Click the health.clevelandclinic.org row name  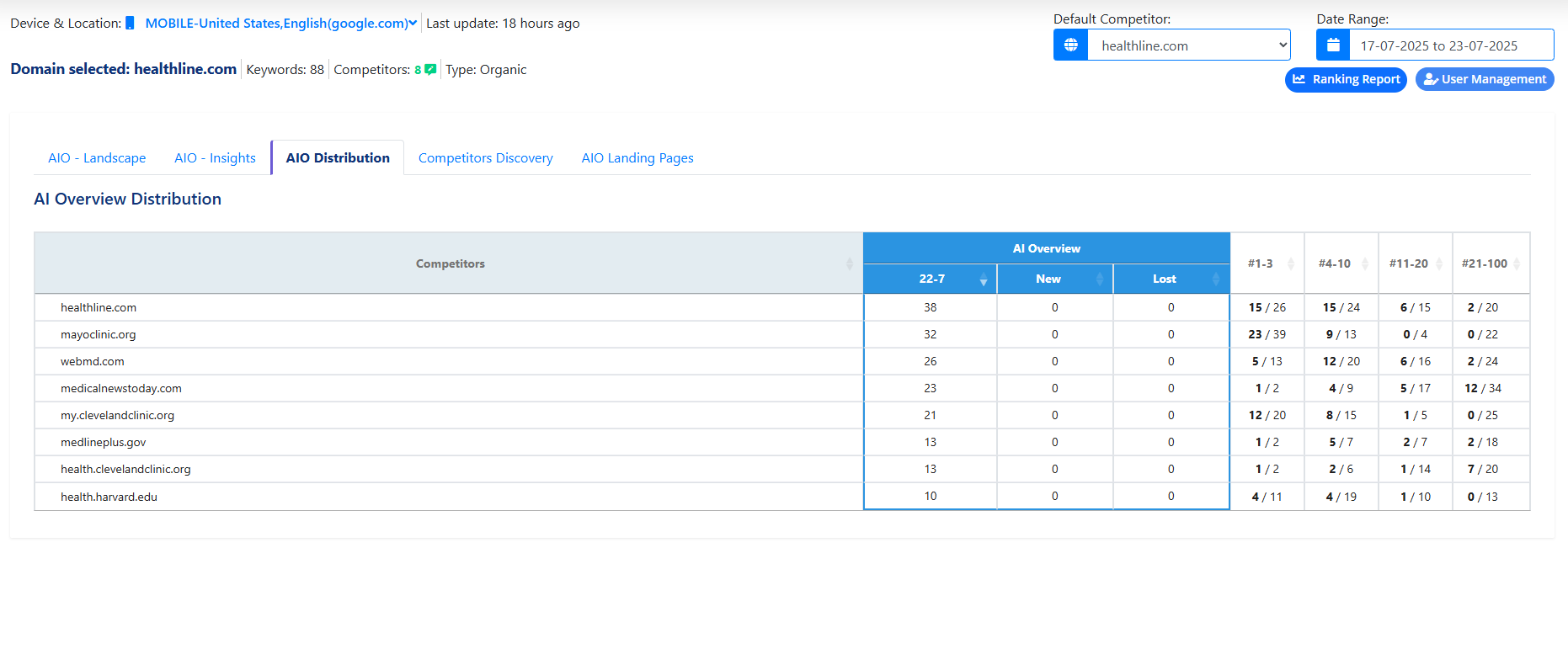tap(125, 469)
